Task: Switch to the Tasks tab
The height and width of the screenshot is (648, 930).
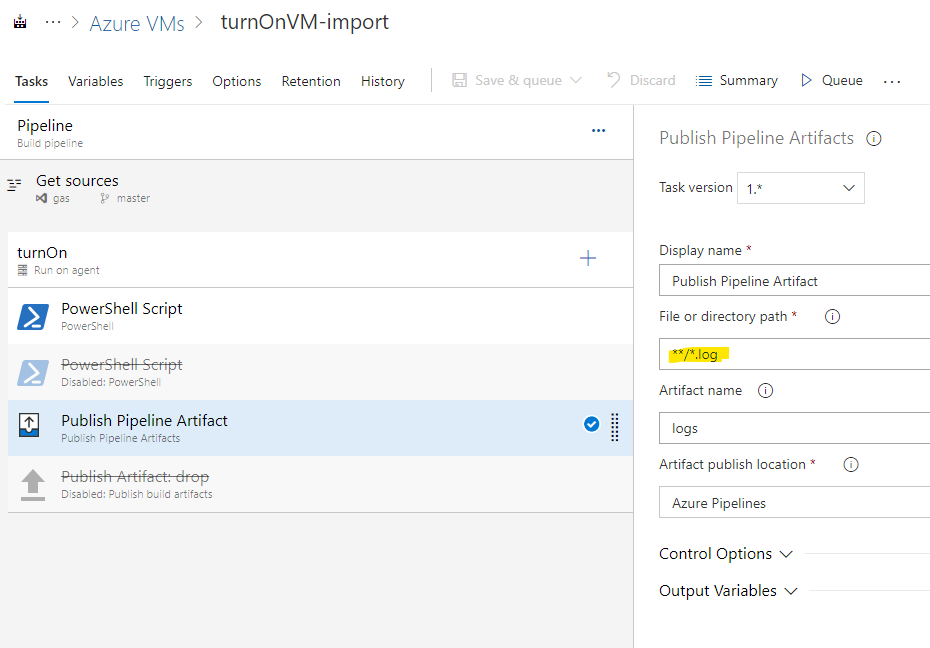Action: point(31,81)
